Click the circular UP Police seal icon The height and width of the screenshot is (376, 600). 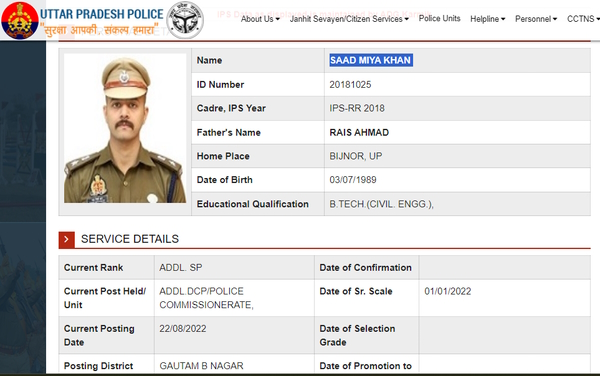185,20
